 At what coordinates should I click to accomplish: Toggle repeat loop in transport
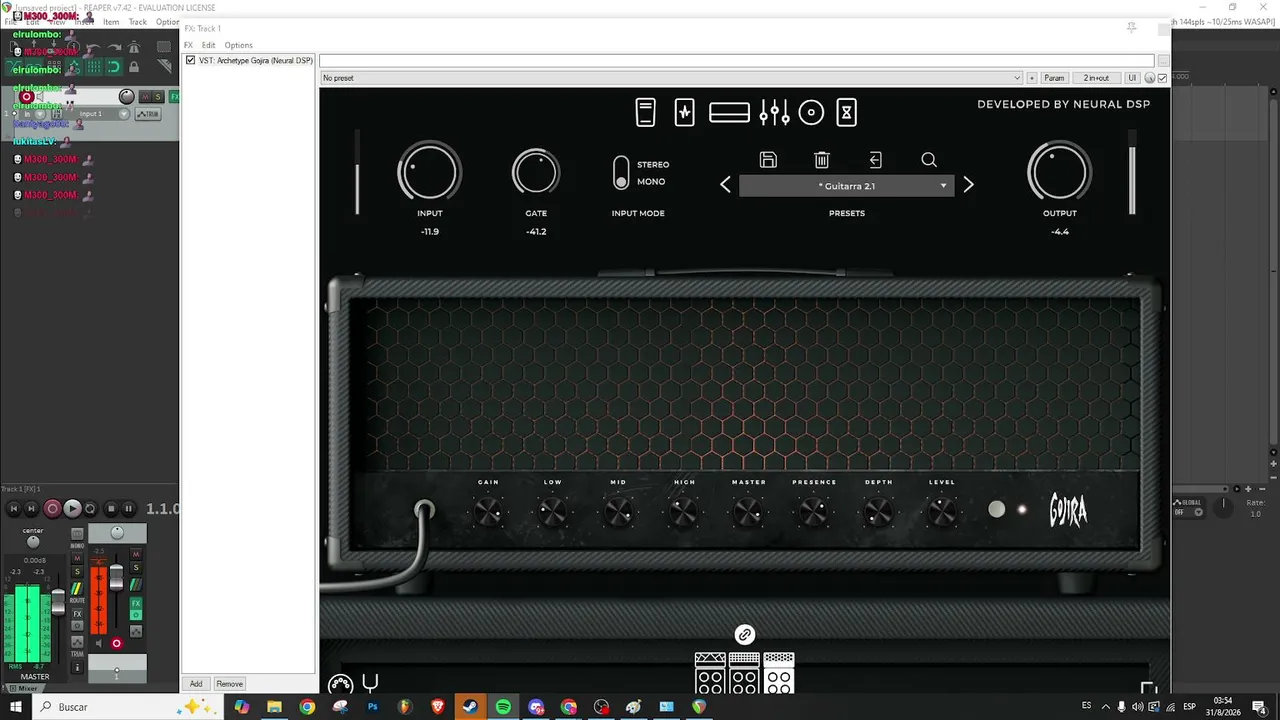click(90, 509)
